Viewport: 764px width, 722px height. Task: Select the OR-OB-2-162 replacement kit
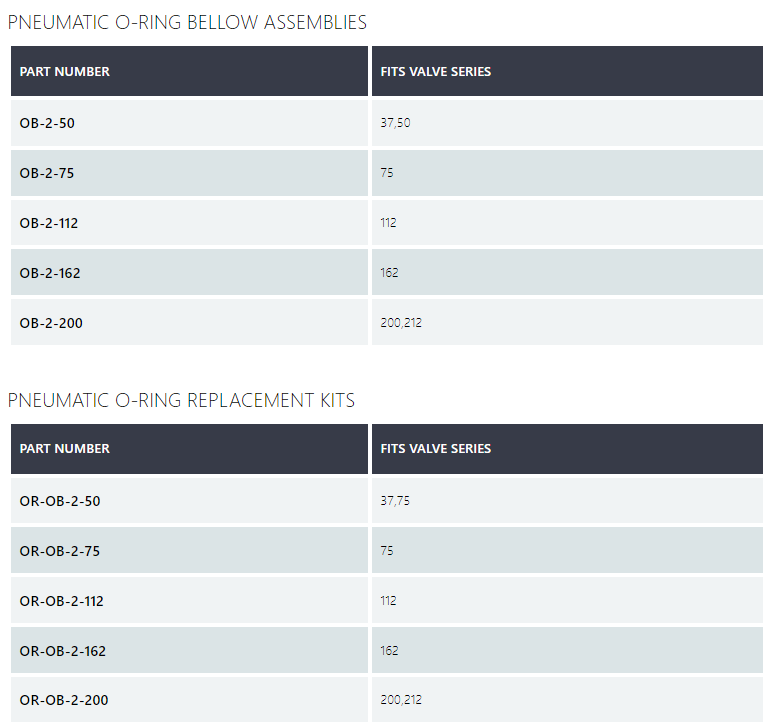[63, 651]
